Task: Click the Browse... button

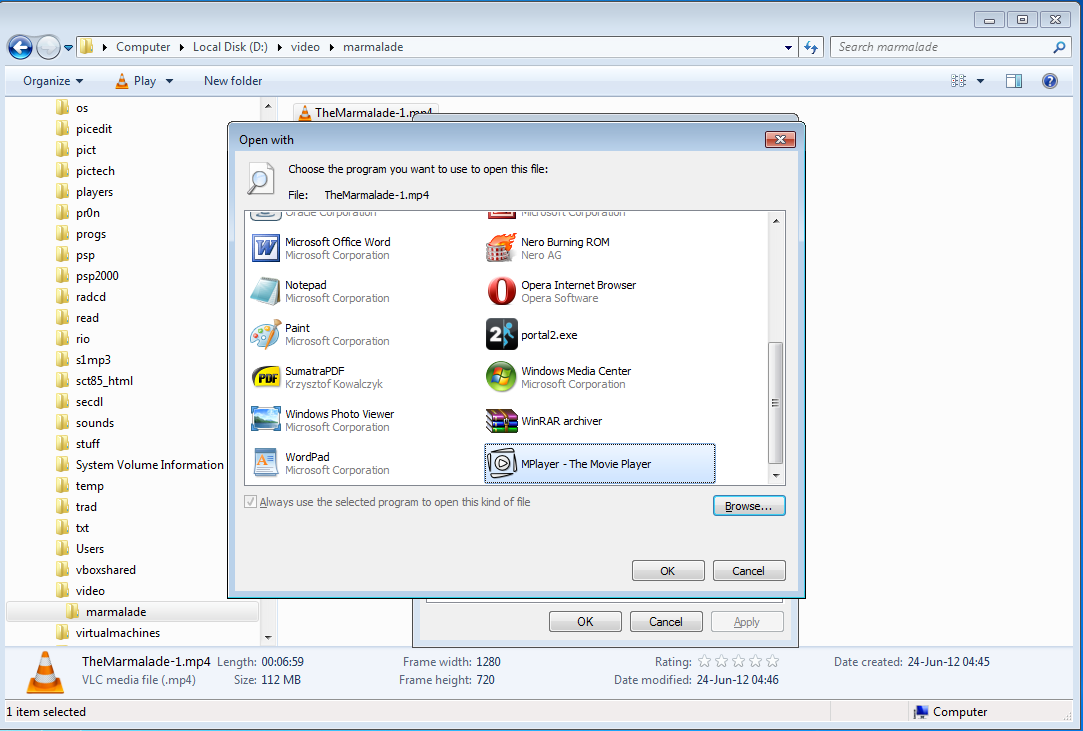Action: click(749, 506)
